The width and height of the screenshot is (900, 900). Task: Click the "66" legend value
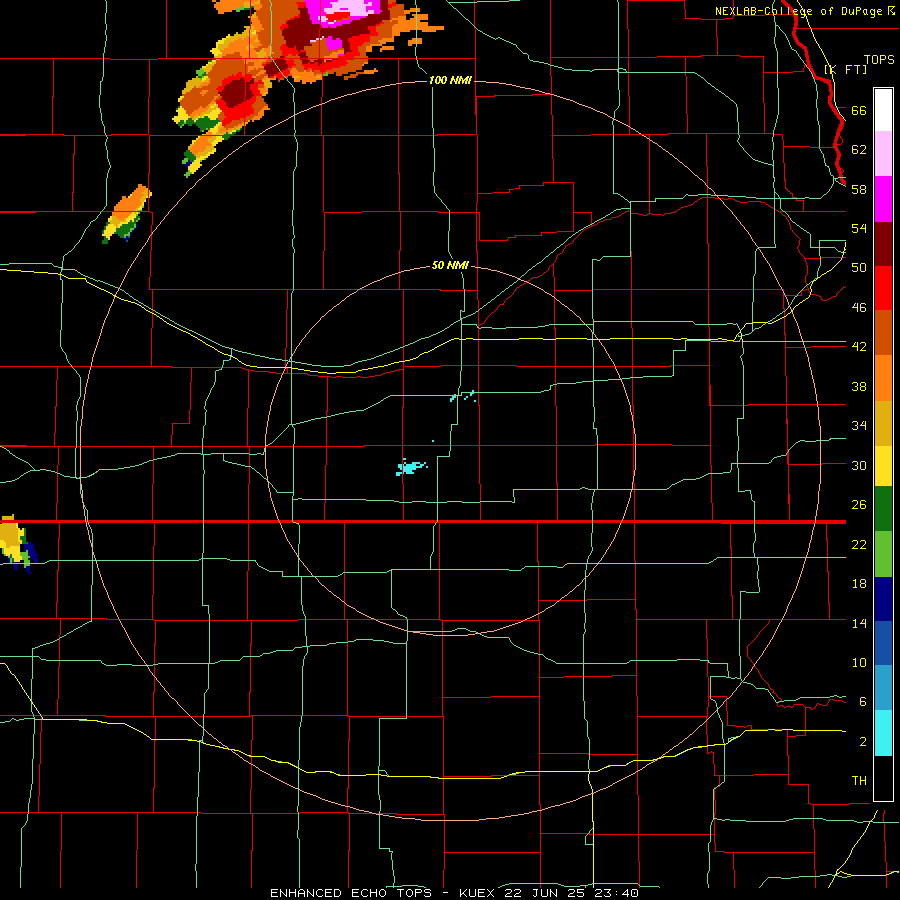[x=859, y=110]
